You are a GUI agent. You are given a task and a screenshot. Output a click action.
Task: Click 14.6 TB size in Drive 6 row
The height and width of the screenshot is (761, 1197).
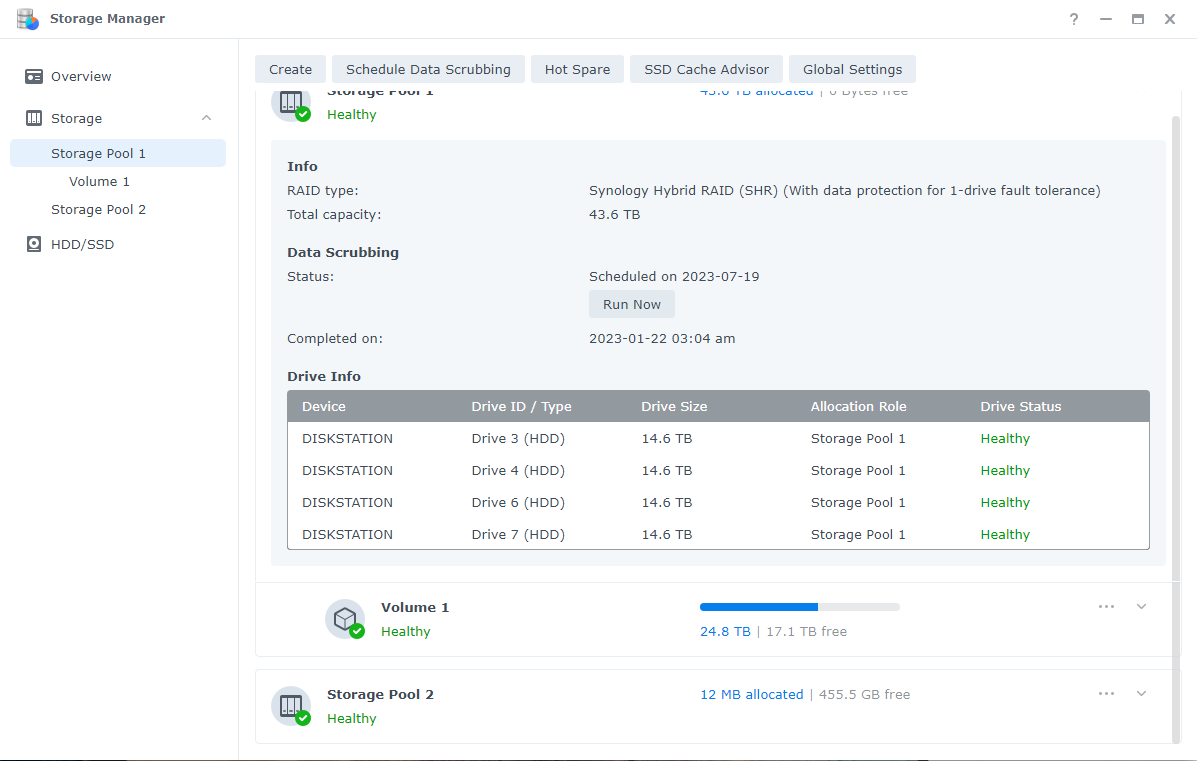pos(666,503)
